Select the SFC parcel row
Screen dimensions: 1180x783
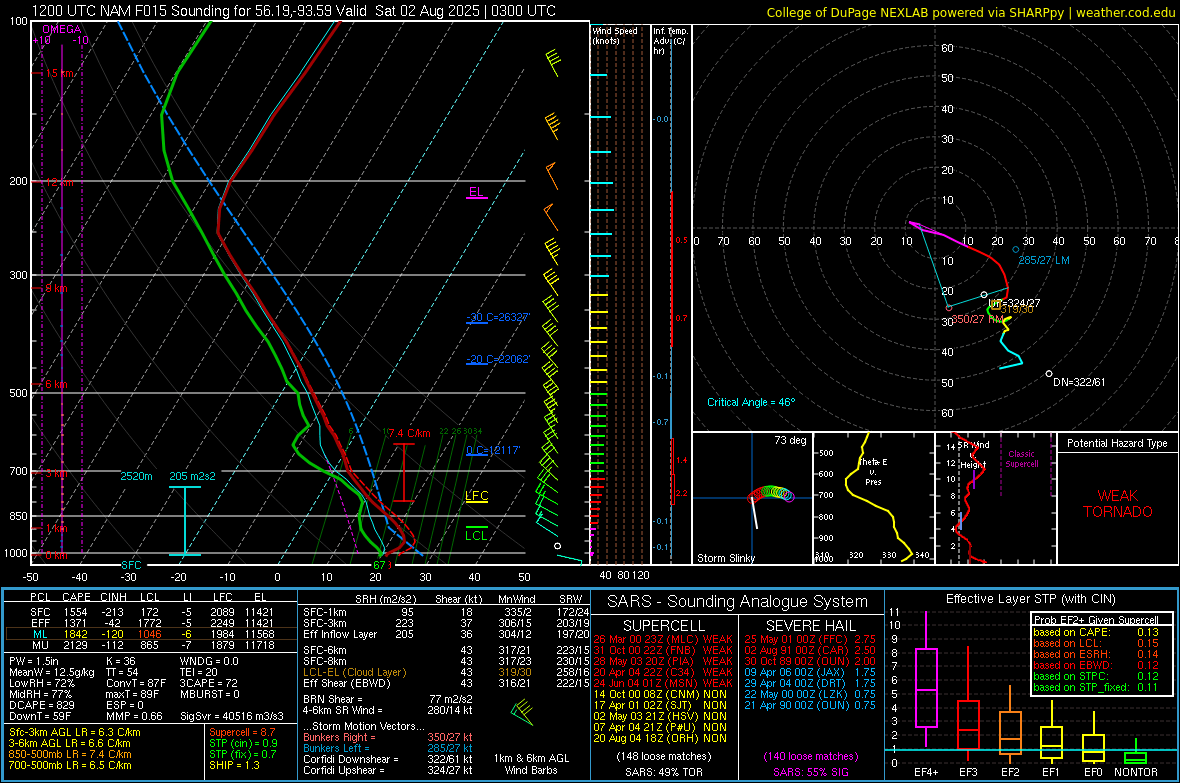click(x=151, y=612)
